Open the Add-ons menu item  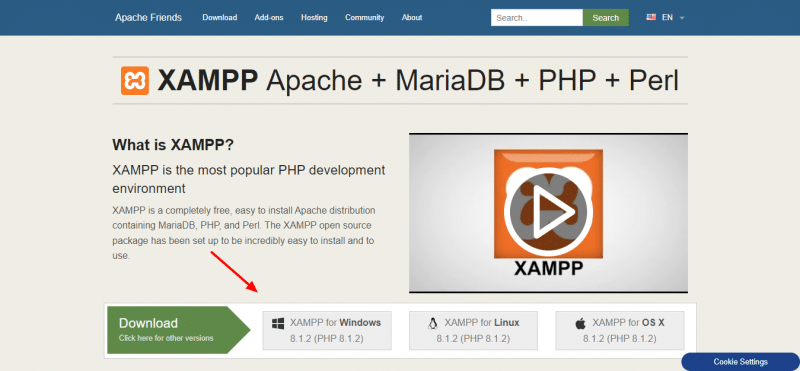tap(269, 17)
